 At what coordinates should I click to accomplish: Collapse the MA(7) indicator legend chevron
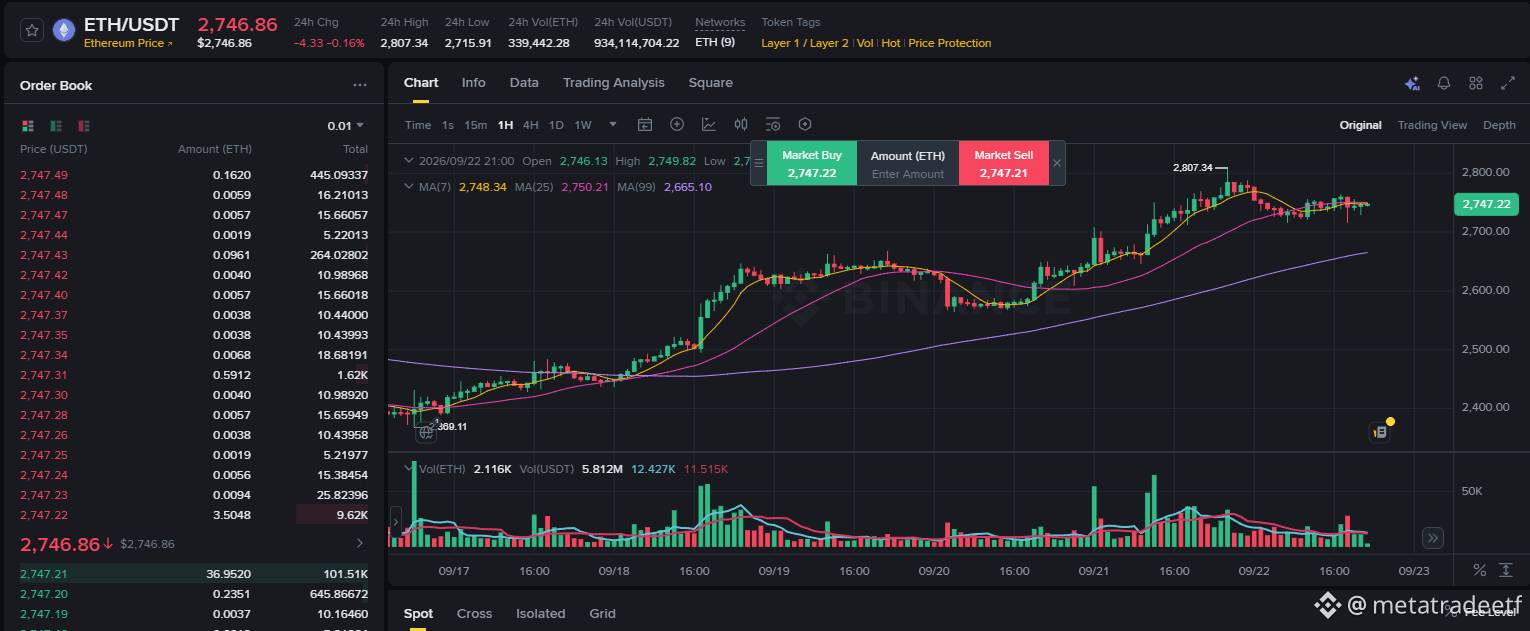coord(408,187)
